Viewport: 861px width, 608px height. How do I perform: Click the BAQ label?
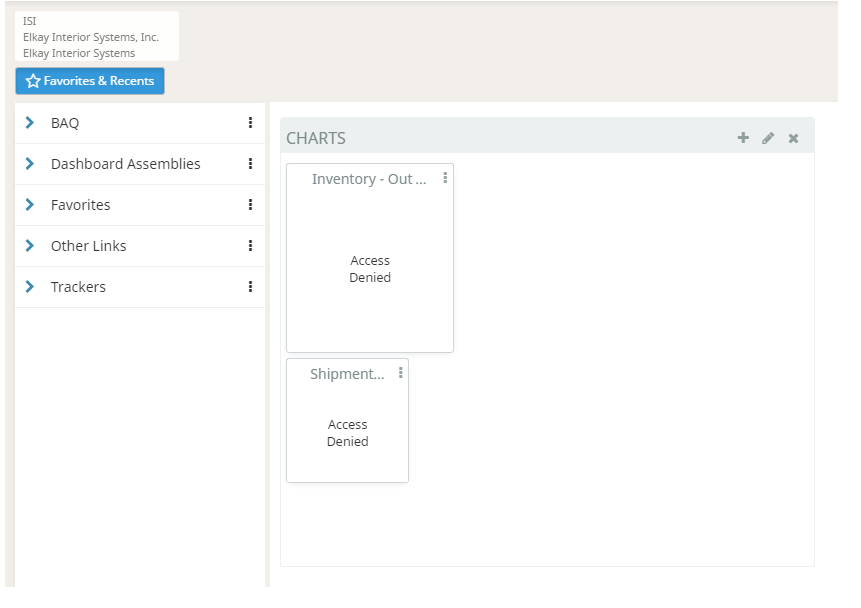point(65,123)
